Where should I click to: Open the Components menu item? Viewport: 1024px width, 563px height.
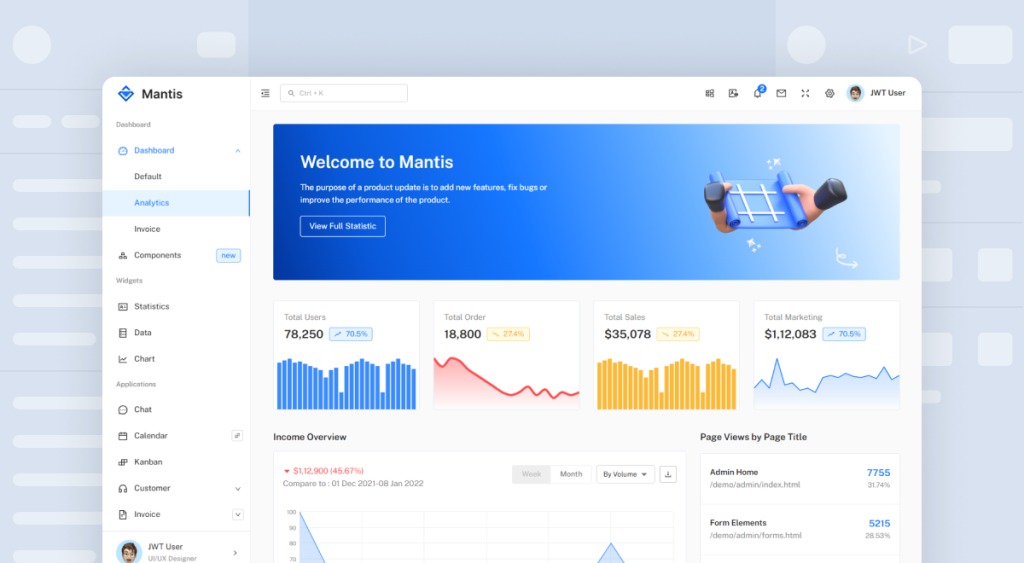176,255
